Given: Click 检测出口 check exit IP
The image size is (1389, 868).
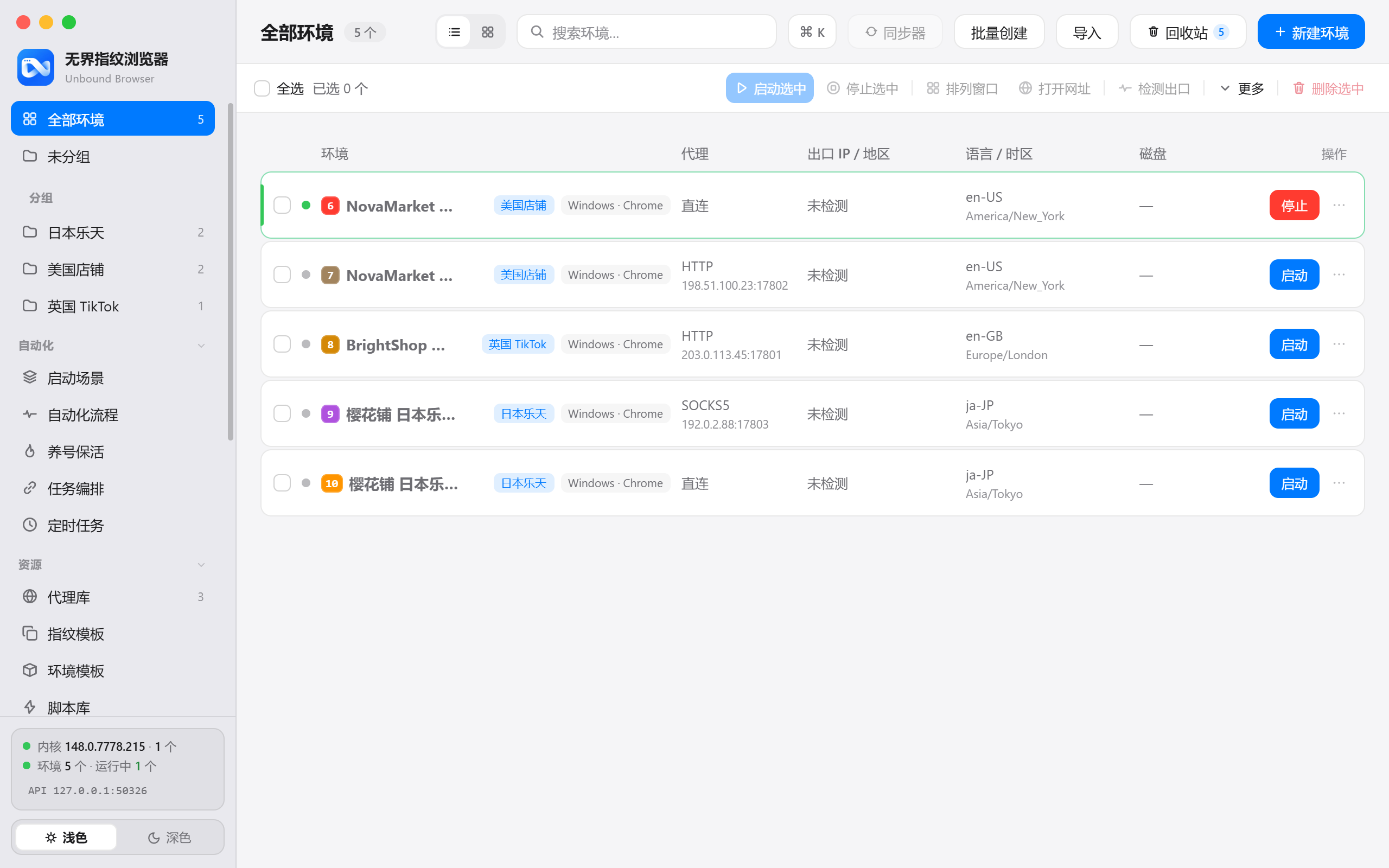Looking at the screenshot, I should point(1154,88).
